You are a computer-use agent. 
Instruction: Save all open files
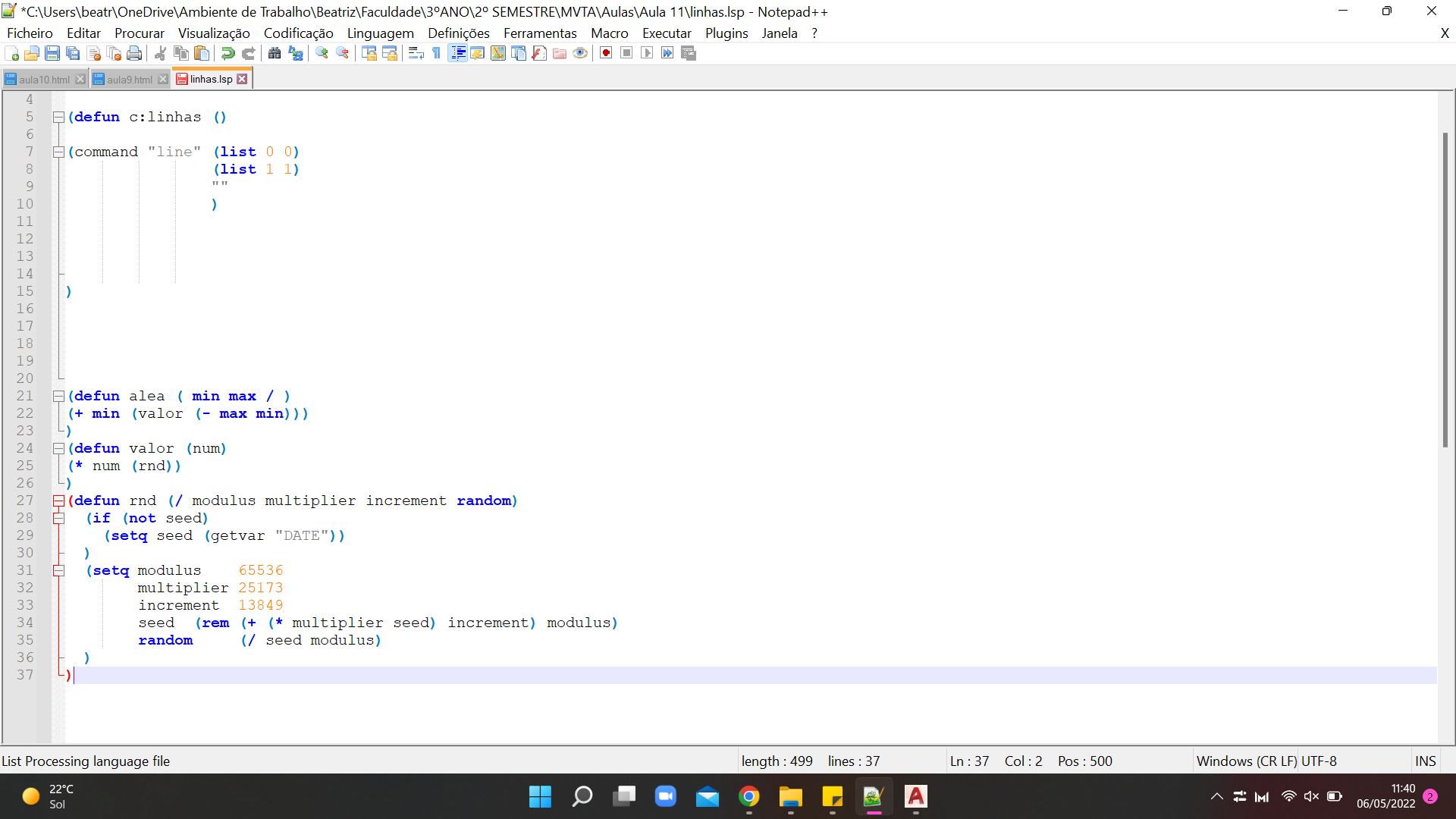tap(73, 53)
